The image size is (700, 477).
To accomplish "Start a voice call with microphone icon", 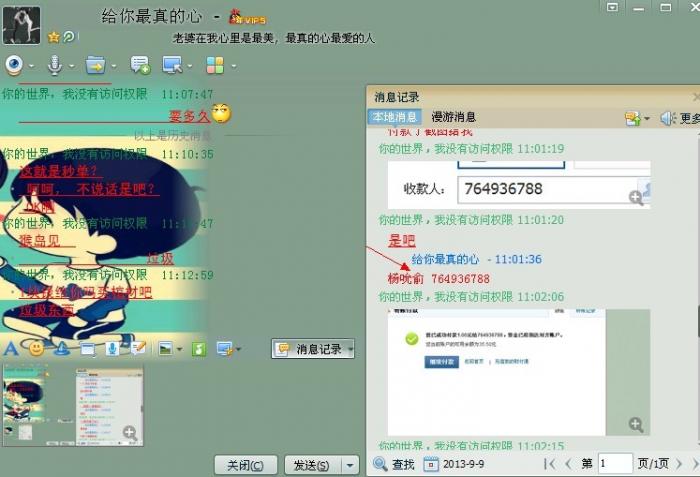I will (54, 65).
